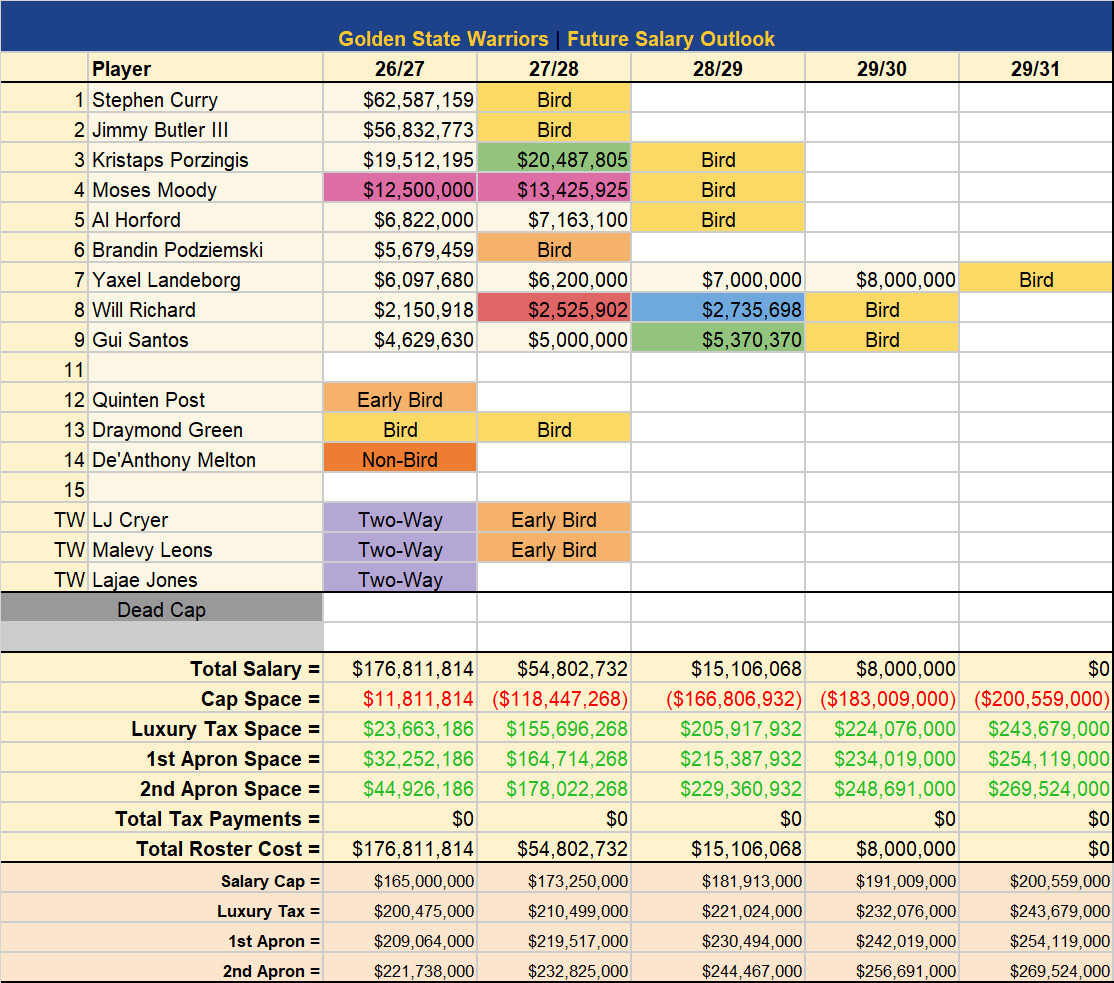Select LJ Cryer's Two-Way cell

pyautogui.click(x=400, y=519)
